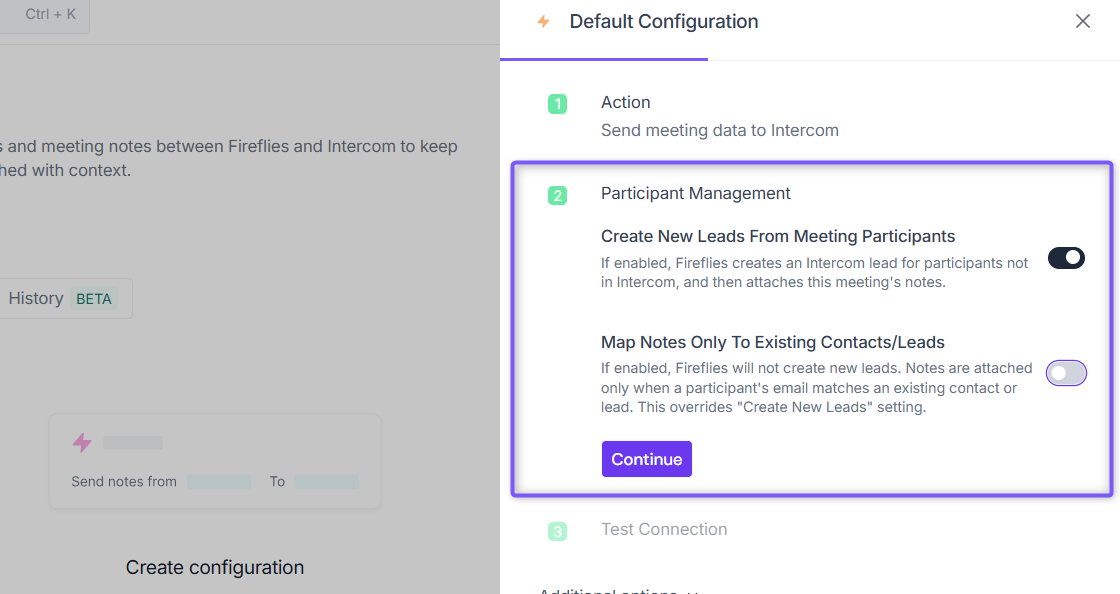Click the "Map Notes Only To Existing Contacts/Leads" label

[x=773, y=342]
